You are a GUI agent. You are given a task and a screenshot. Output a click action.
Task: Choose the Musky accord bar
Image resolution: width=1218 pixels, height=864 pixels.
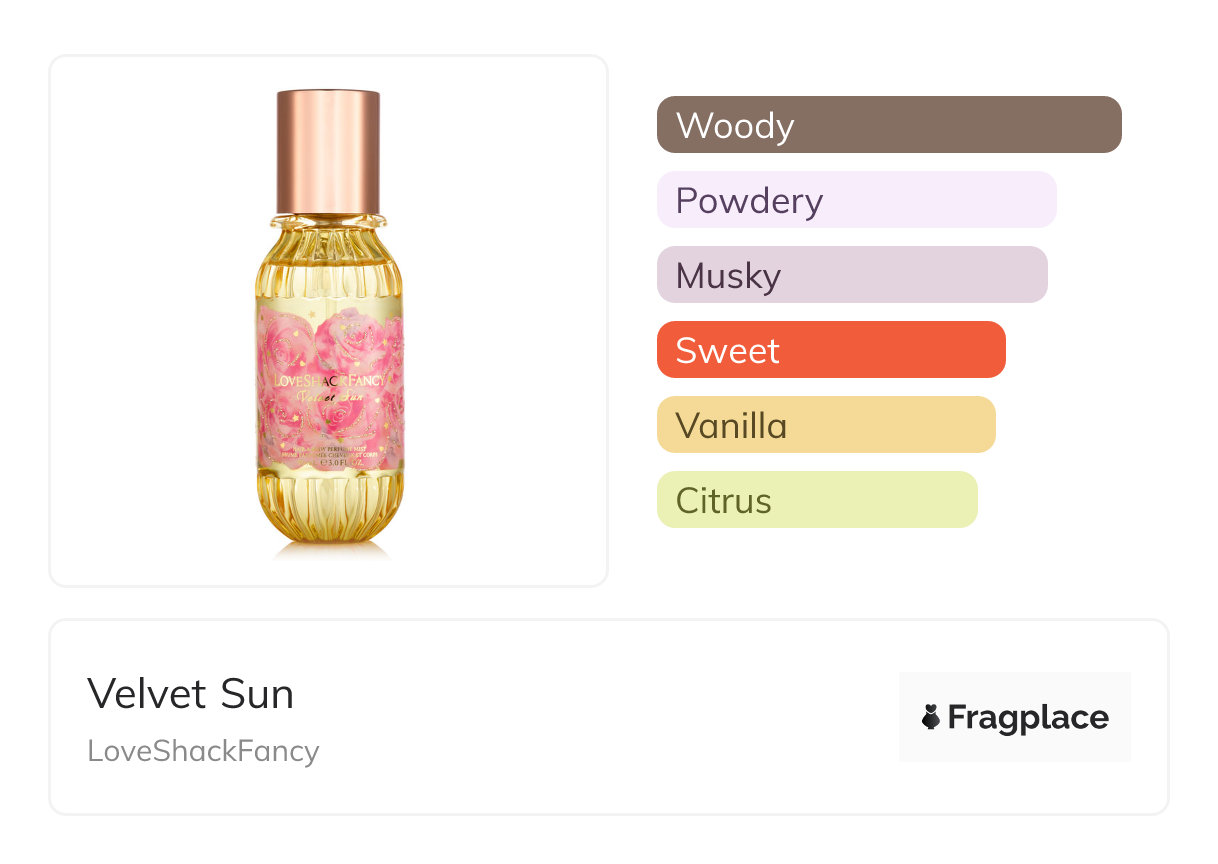tap(851, 275)
